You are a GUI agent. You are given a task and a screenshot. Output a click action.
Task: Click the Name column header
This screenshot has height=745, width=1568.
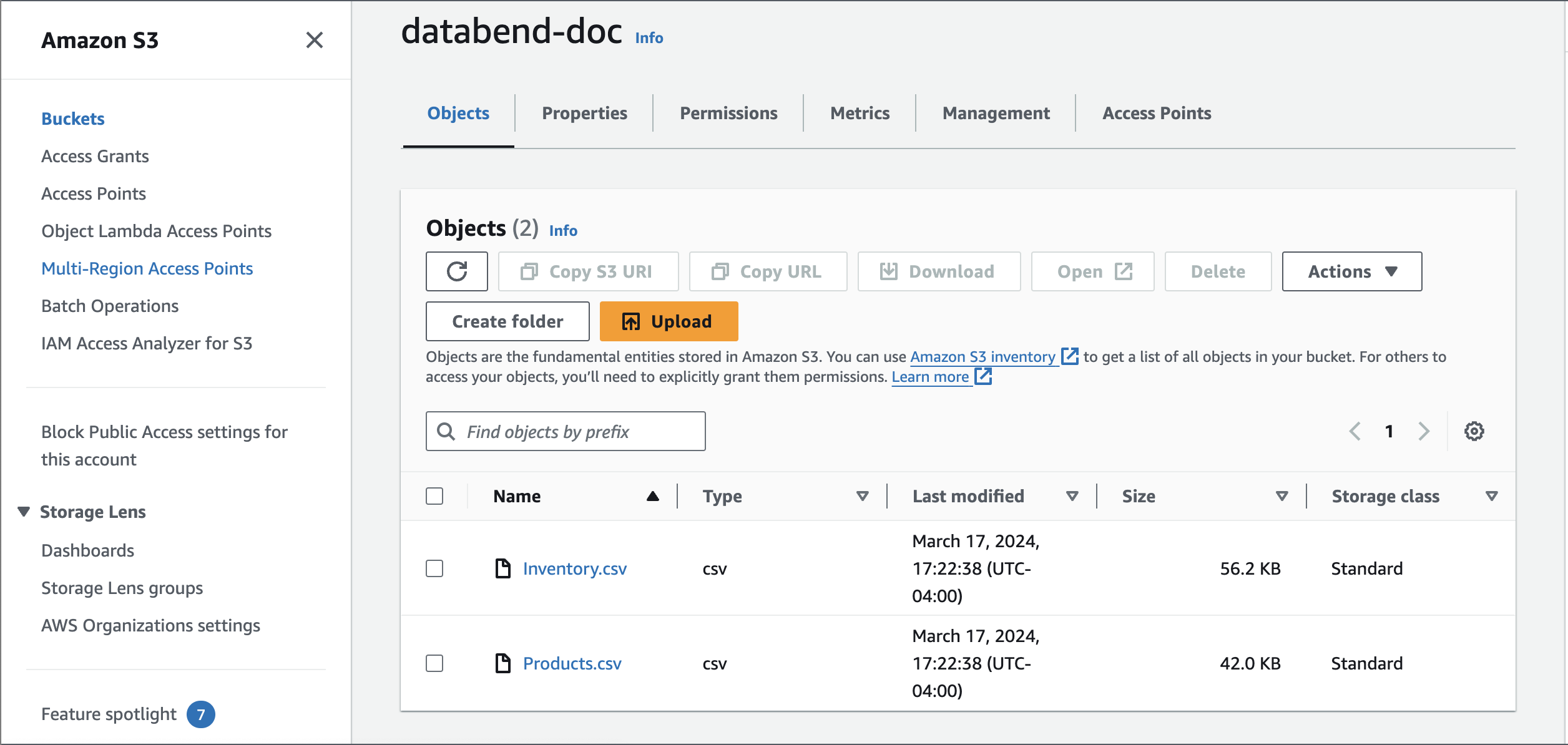[x=517, y=496]
